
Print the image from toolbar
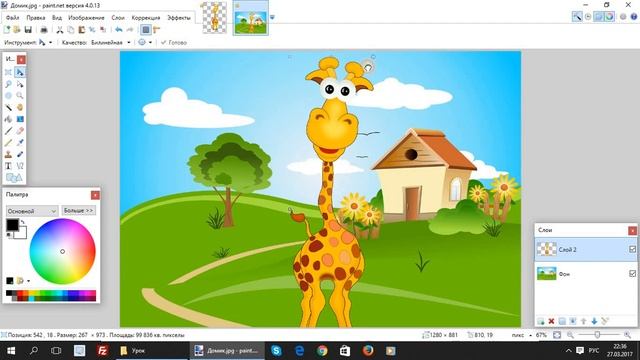[x=44, y=29]
